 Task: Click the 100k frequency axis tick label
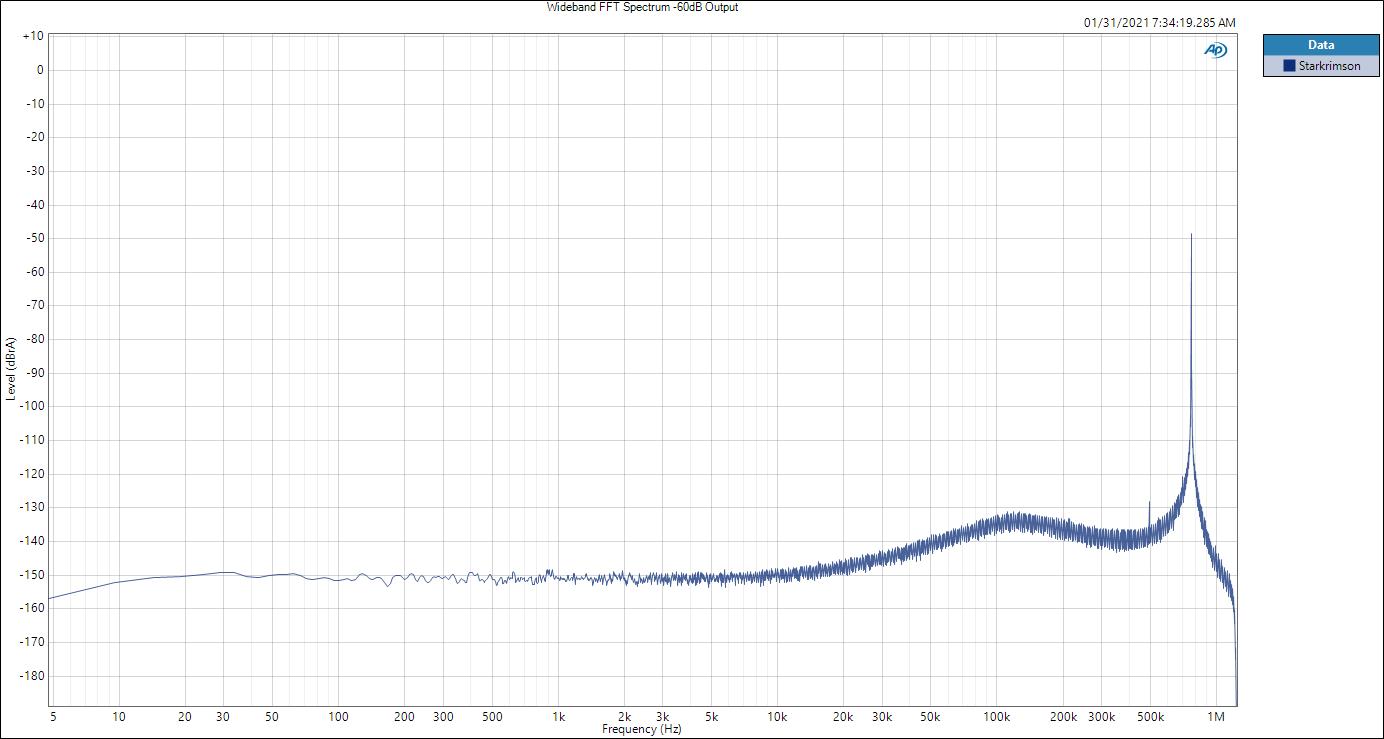(997, 717)
